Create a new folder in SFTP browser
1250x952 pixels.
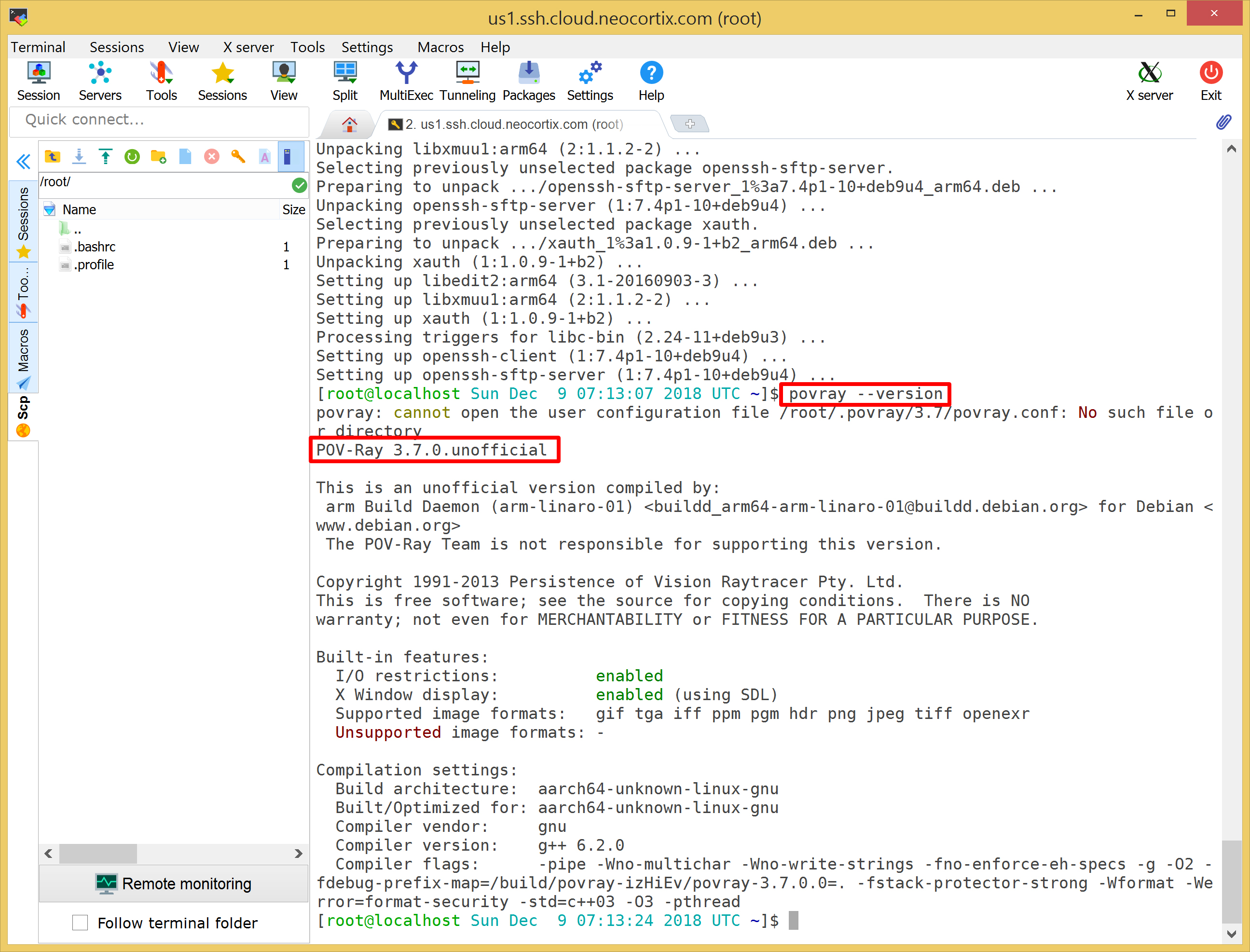159,156
